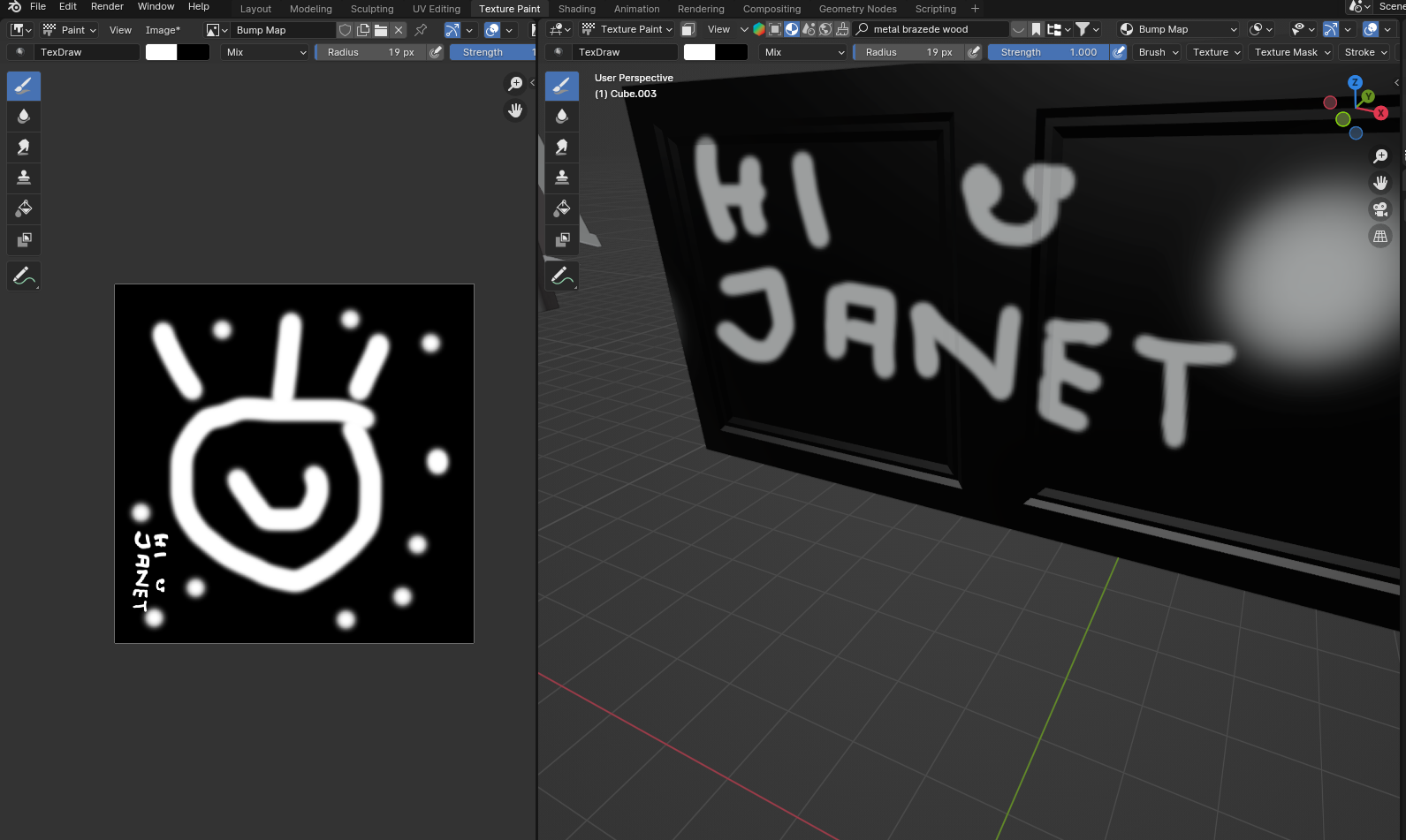
Task: Open Paint mode dropdown in image editor
Action: (70, 30)
